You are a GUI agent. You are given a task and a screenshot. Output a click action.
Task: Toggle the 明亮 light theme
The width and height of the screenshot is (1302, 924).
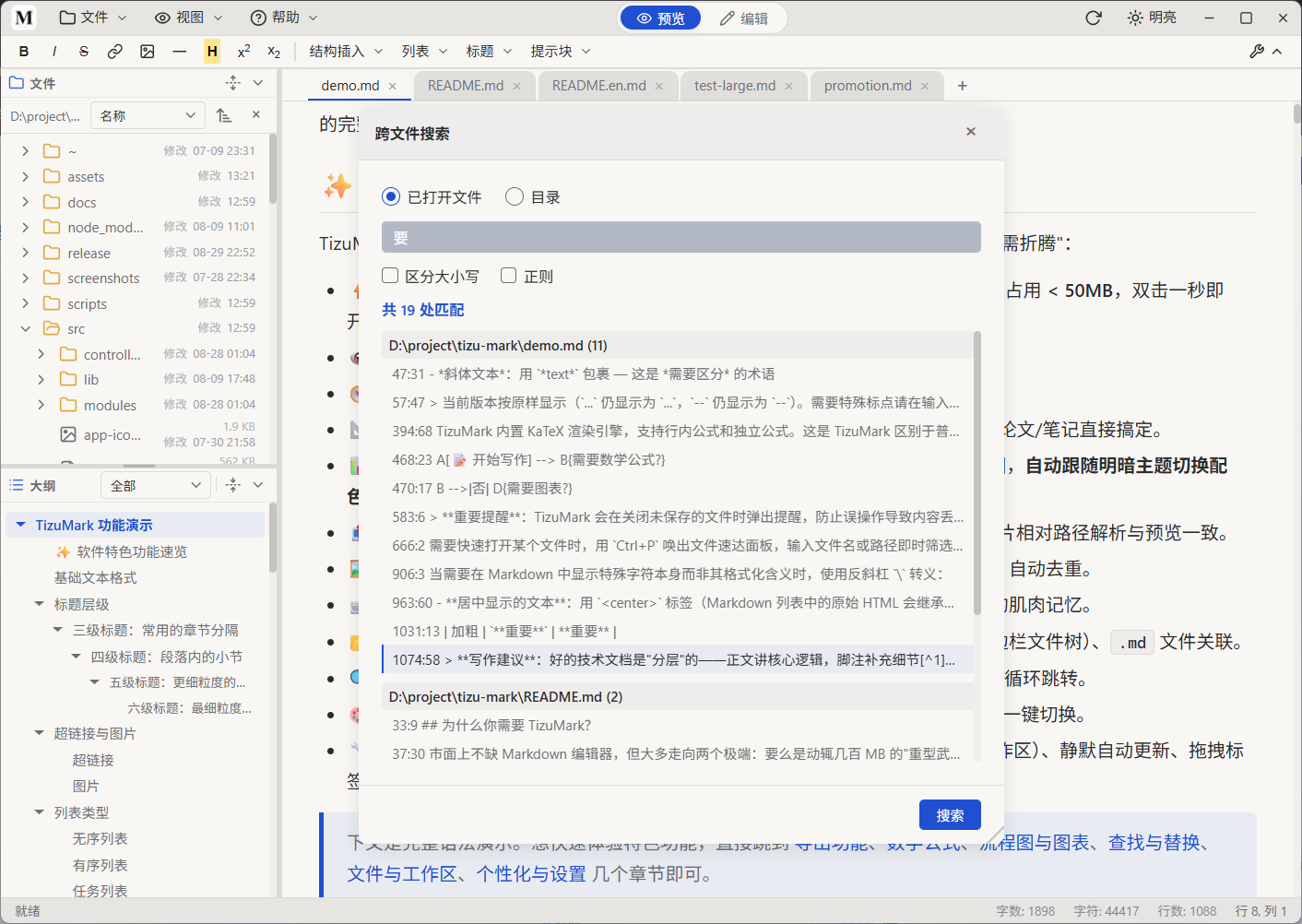pyautogui.click(x=1152, y=18)
